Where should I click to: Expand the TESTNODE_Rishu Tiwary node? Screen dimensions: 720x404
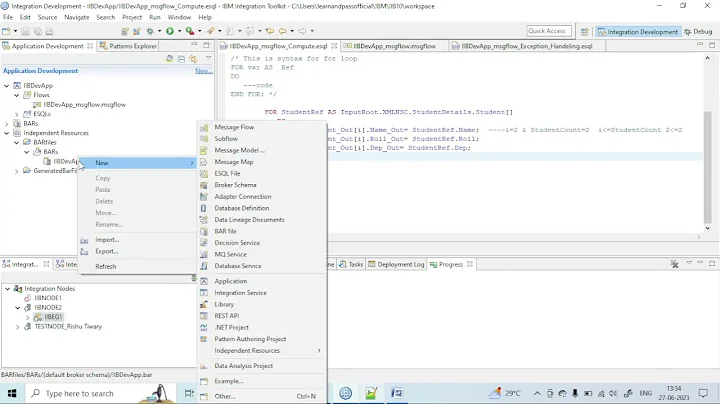coord(17,327)
